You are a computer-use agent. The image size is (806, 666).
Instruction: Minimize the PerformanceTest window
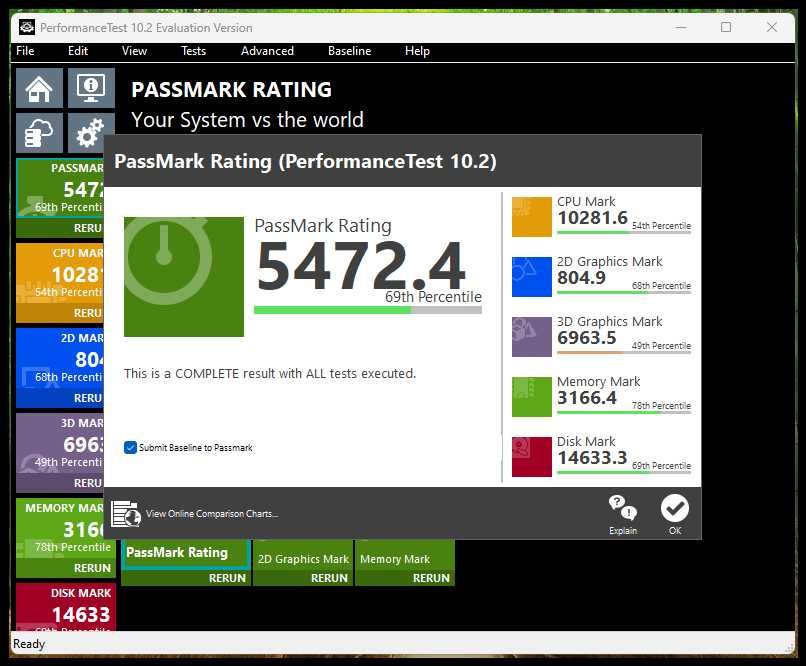pos(681,27)
